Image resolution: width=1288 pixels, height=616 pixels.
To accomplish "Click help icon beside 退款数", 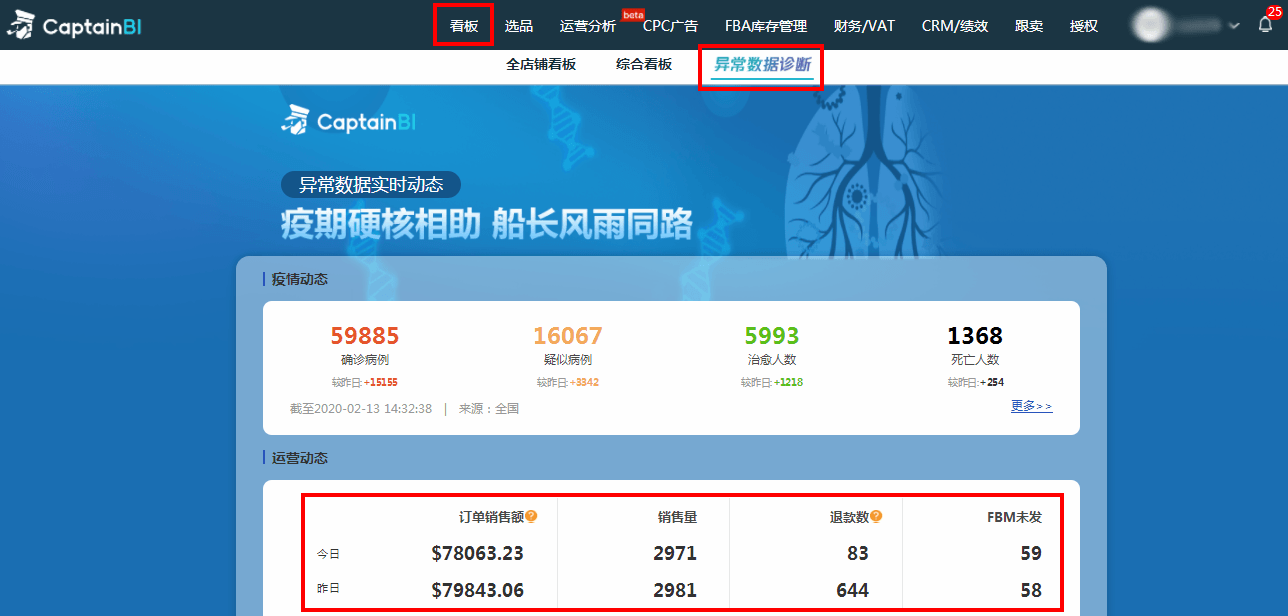I will click(876, 517).
